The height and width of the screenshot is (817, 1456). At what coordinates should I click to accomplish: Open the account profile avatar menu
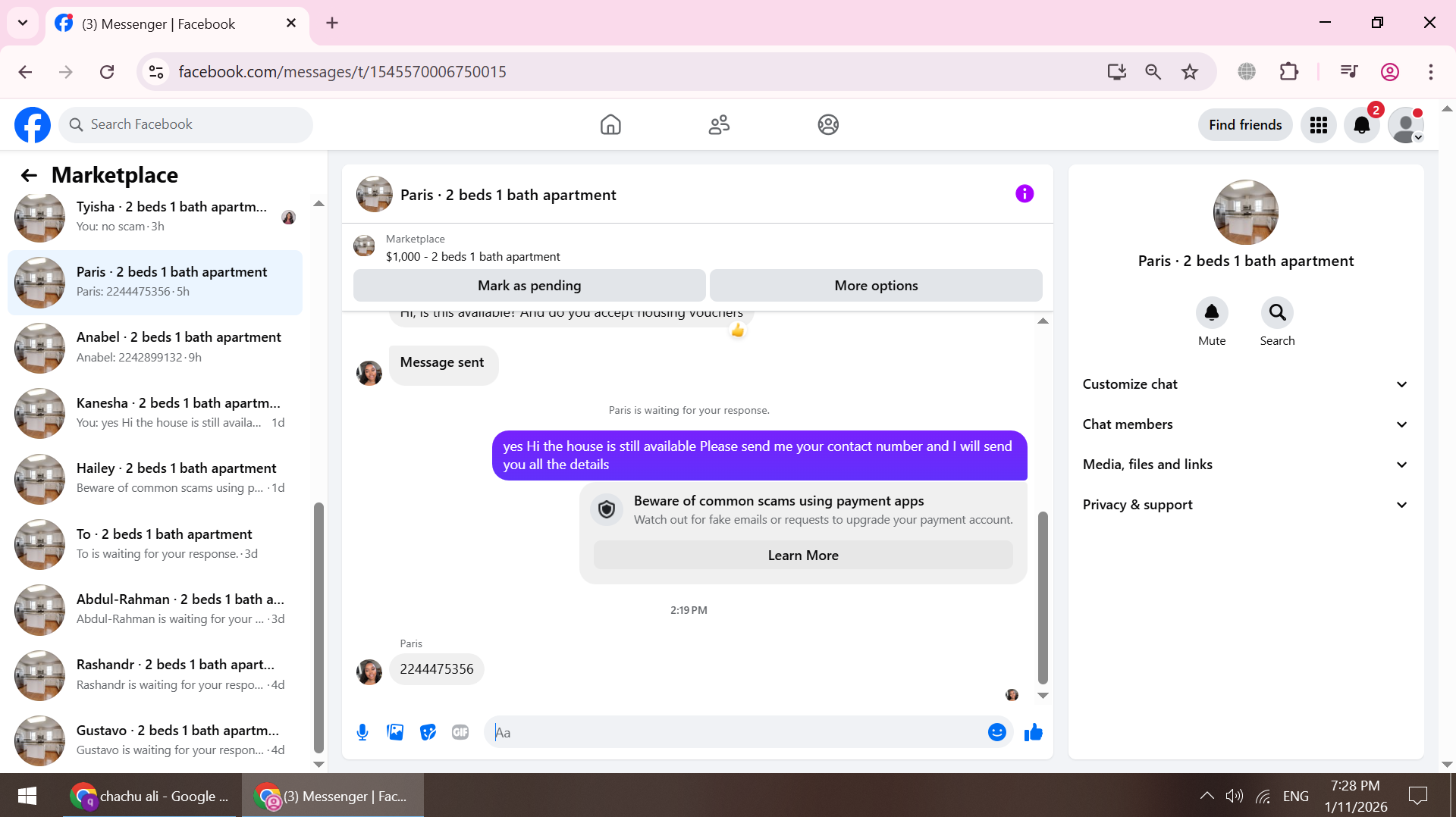coord(1406,125)
